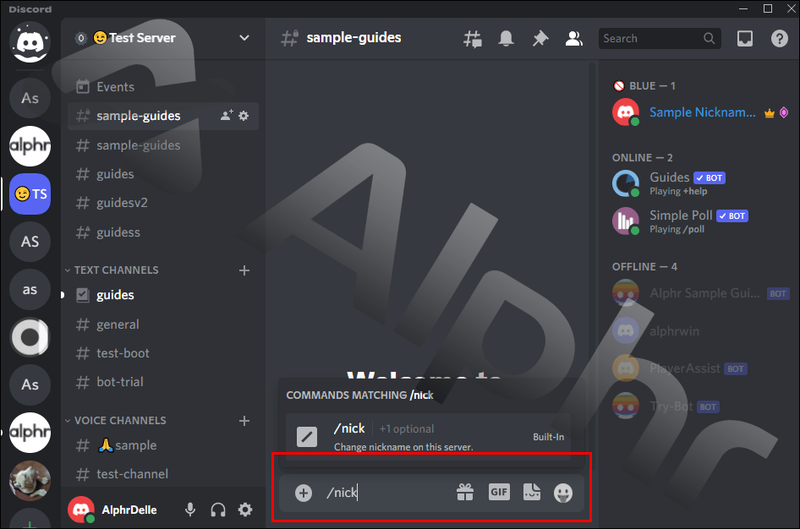Edit sample-guides channel settings gear

tap(244, 116)
